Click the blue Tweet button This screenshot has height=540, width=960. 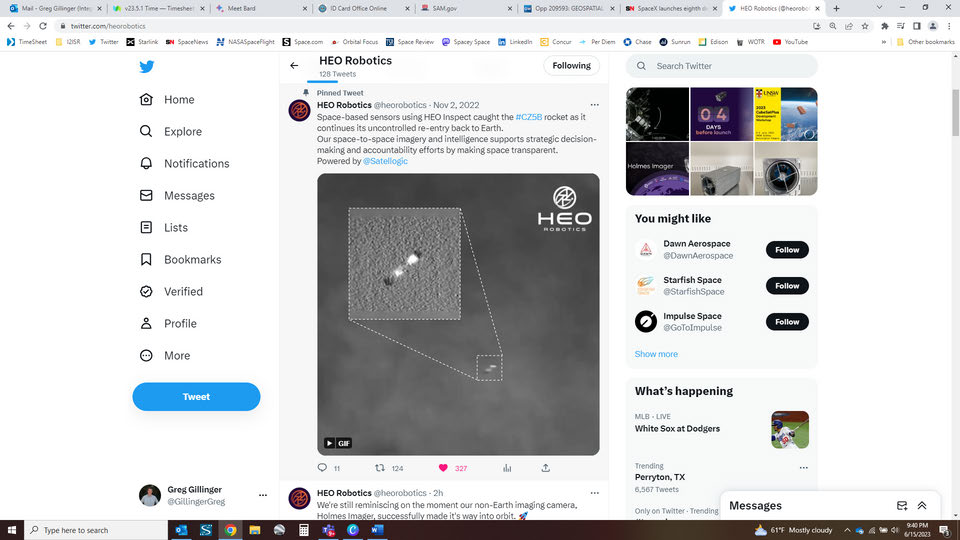(x=196, y=397)
